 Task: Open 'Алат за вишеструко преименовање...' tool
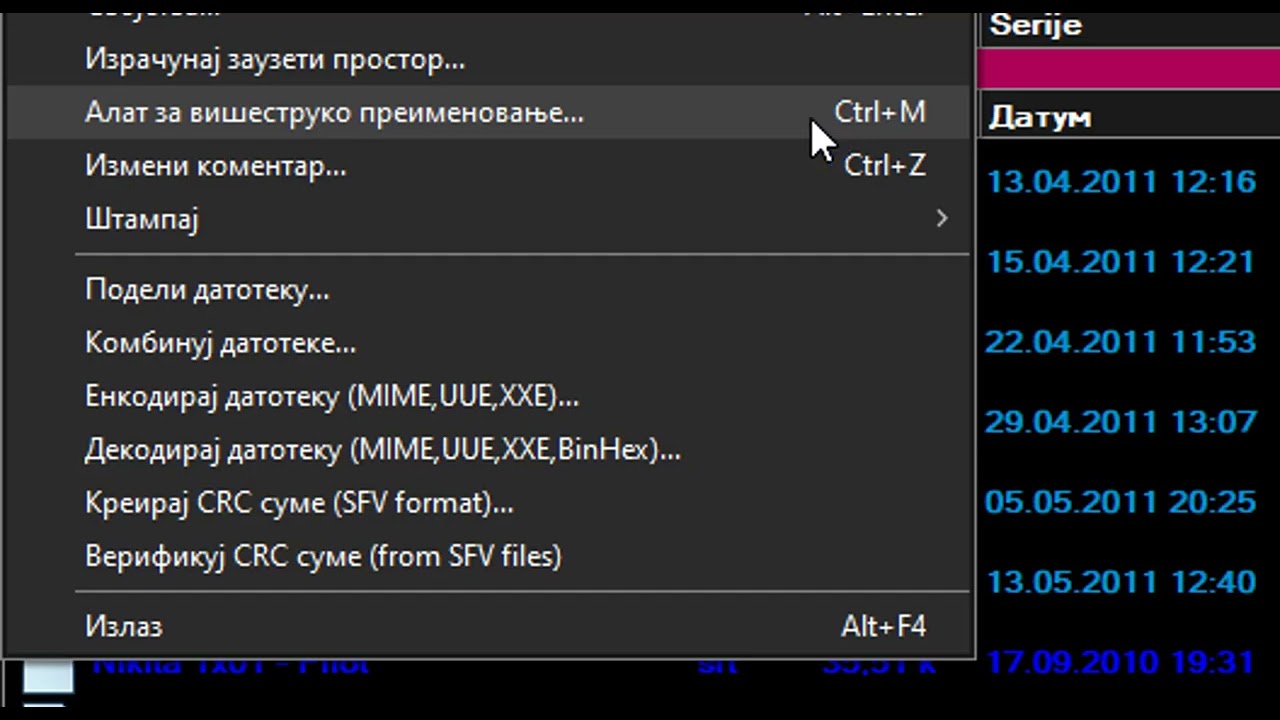pyautogui.click(x=488, y=113)
